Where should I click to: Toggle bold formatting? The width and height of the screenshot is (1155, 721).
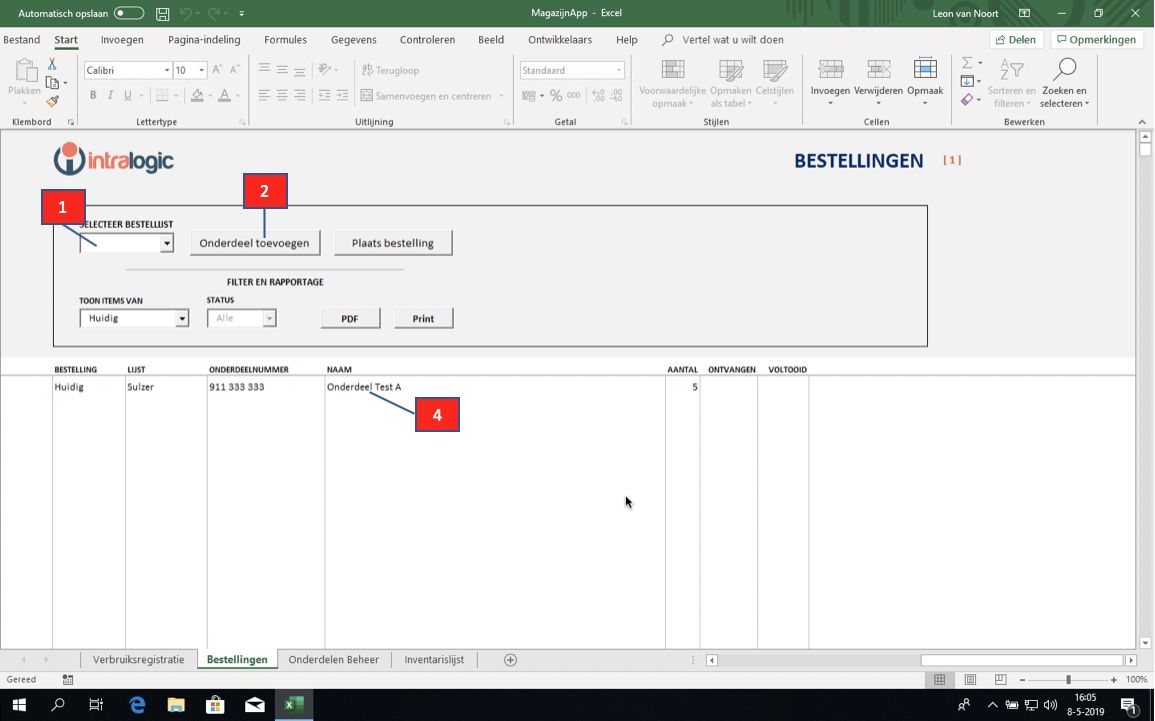(x=93, y=96)
